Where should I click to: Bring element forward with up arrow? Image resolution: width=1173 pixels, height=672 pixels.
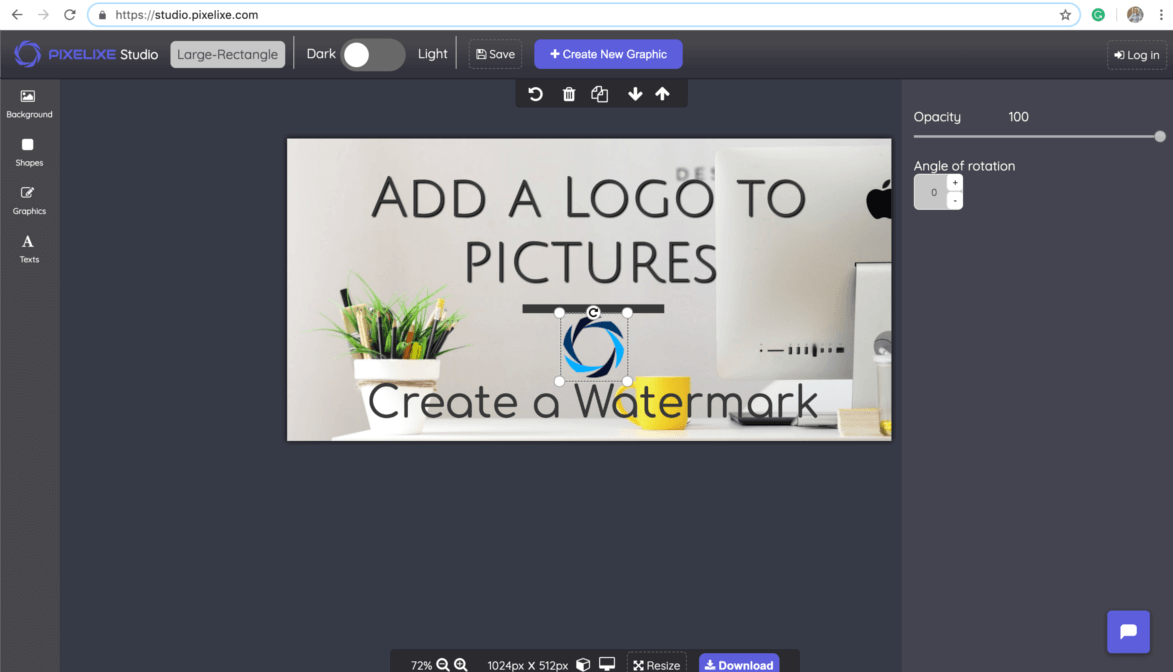662,94
